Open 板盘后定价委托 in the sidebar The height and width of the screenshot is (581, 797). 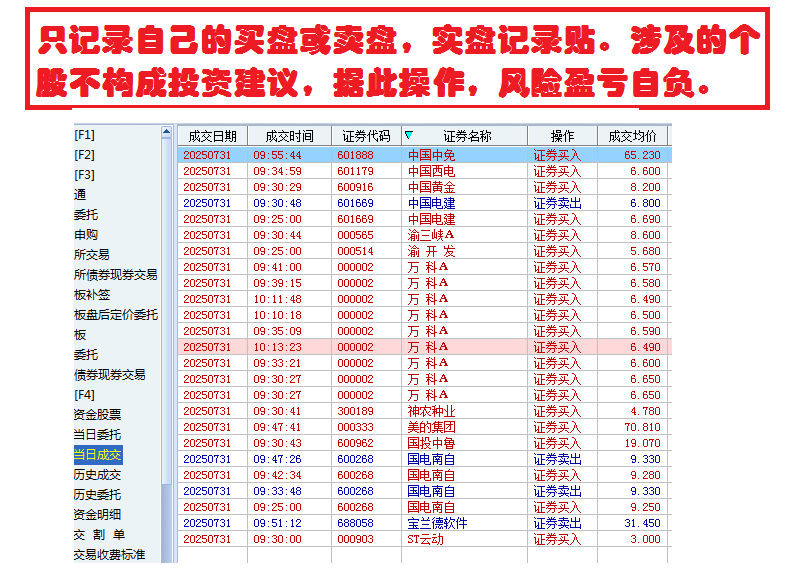pos(116,315)
